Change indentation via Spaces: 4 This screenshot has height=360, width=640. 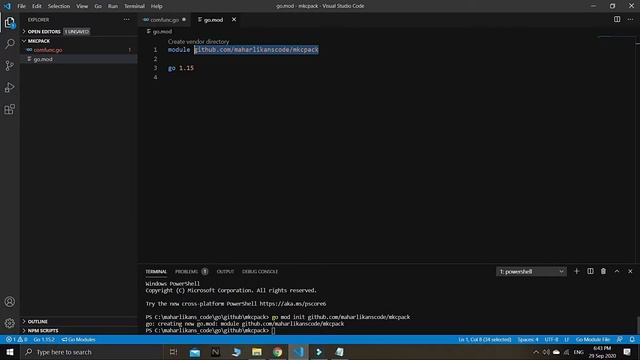(528, 340)
